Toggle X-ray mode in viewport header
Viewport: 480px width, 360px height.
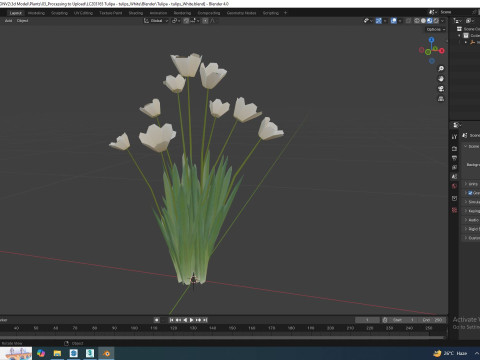click(408, 21)
